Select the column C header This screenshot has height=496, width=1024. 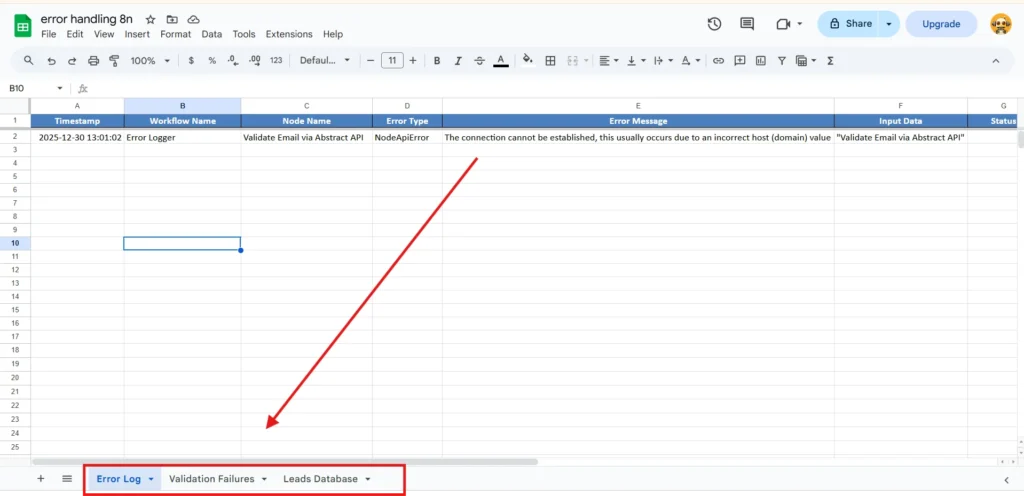(306, 106)
